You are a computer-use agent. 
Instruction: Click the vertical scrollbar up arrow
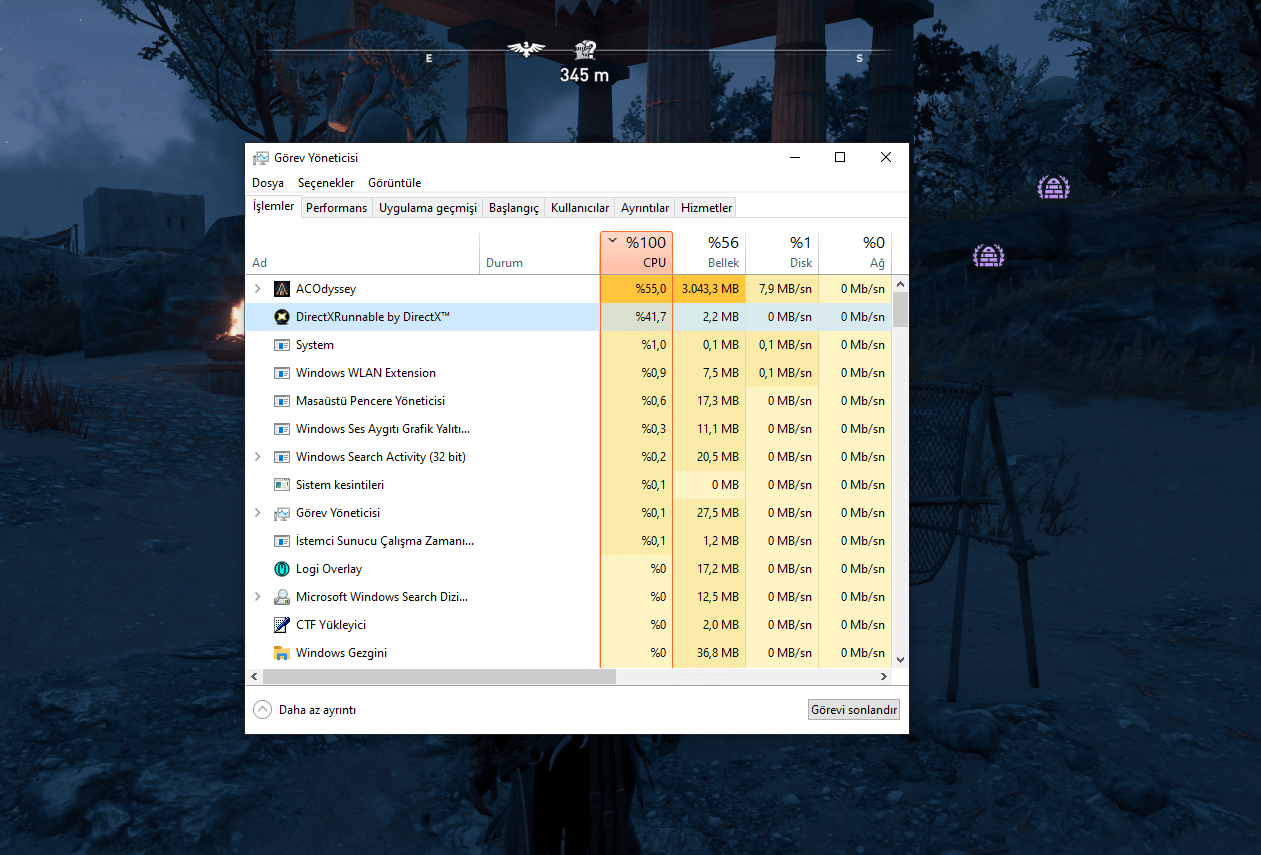click(x=900, y=283)
